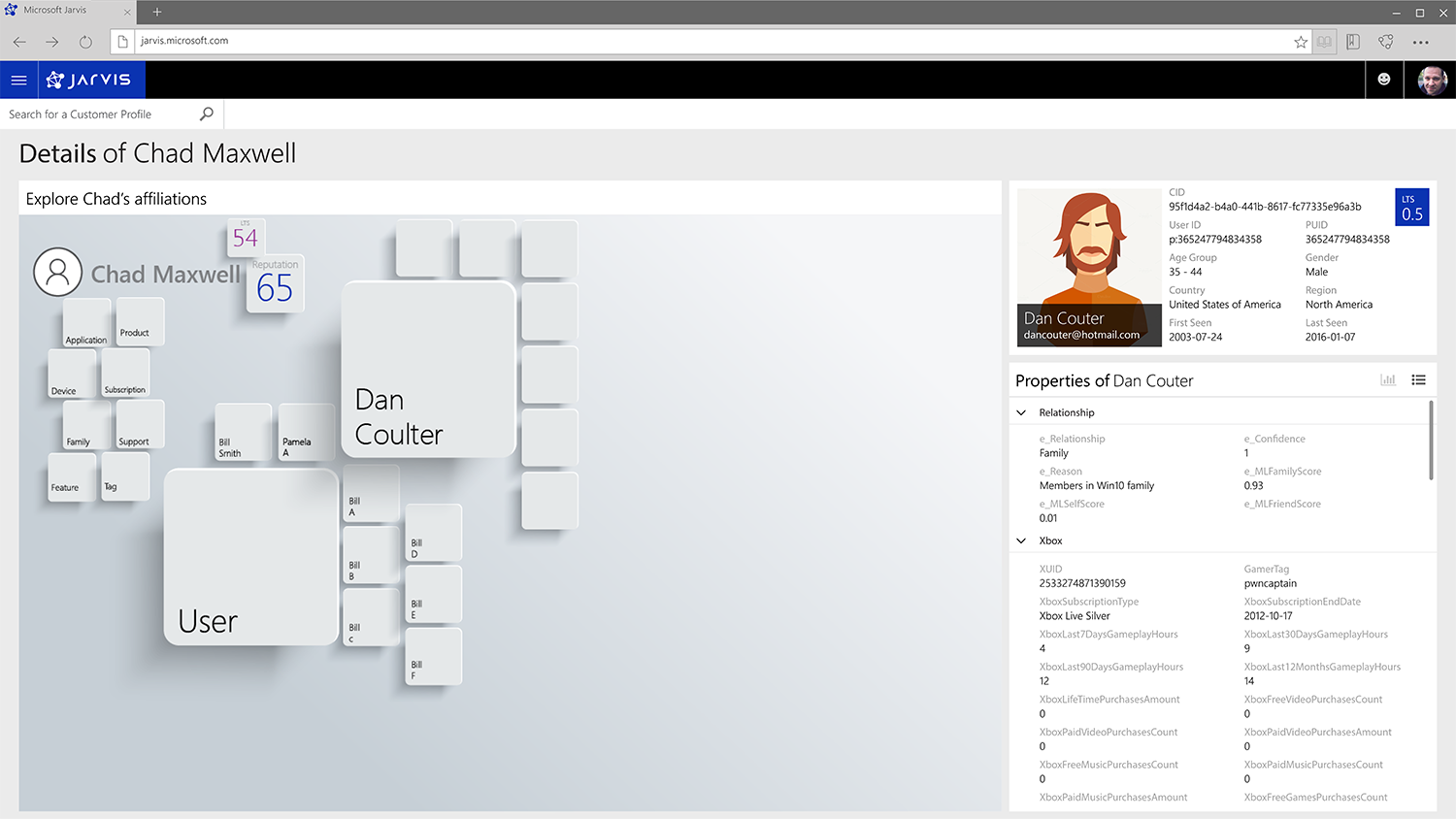Select the Tag tile
Viewport: 1456px width, 819px height.
tap(125, 475)
